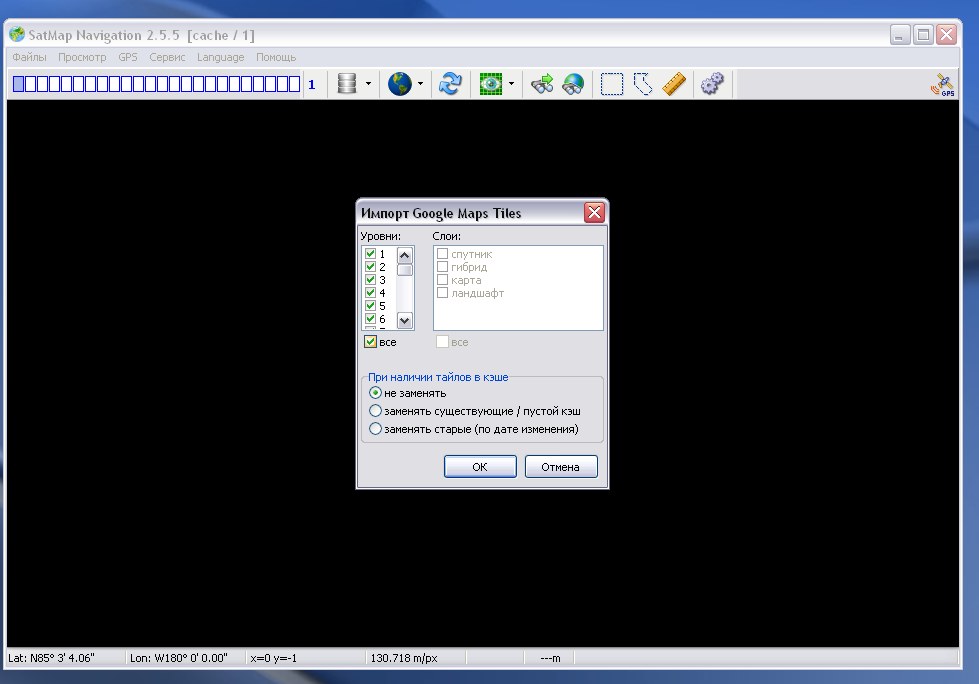Open the dropdown arrow beside the globe icon
The height and width of the screenshot is (684, 979).
click(x=420, y=84)
